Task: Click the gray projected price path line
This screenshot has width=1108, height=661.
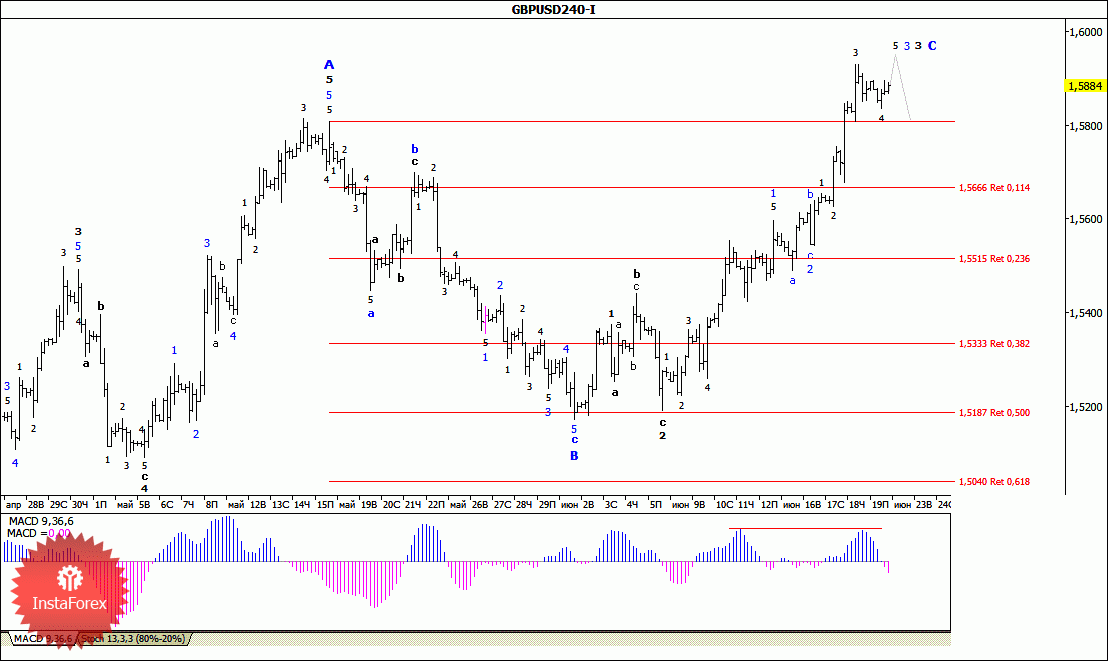Action: [x=901, y=86]
